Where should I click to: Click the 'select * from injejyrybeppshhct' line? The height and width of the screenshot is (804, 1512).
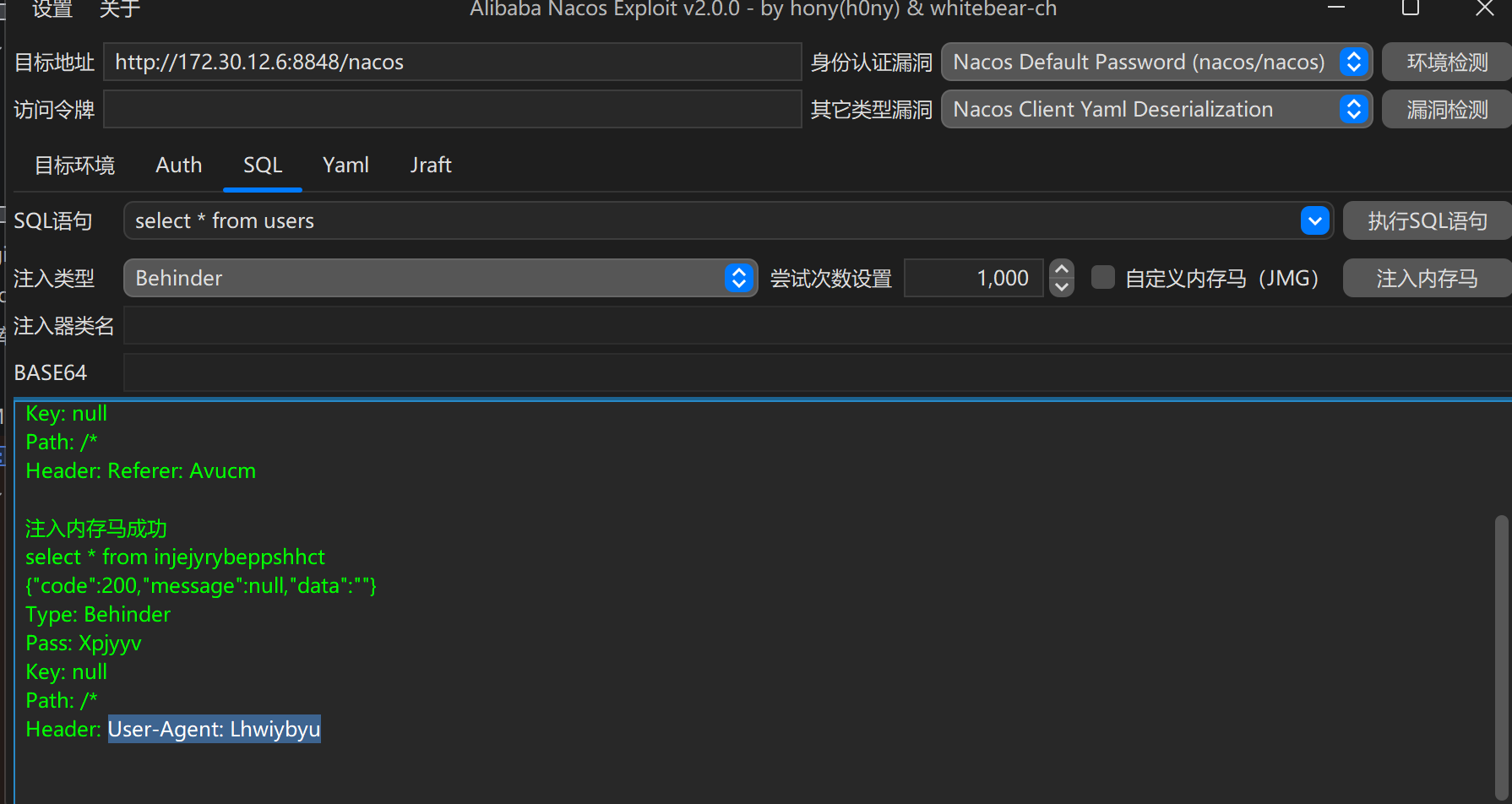pos(176,557)
